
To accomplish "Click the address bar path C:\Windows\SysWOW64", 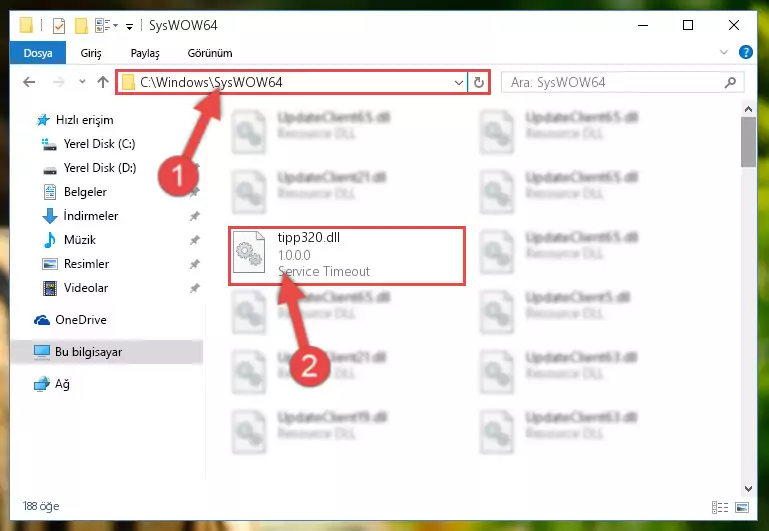I will (x=211, y=82).
